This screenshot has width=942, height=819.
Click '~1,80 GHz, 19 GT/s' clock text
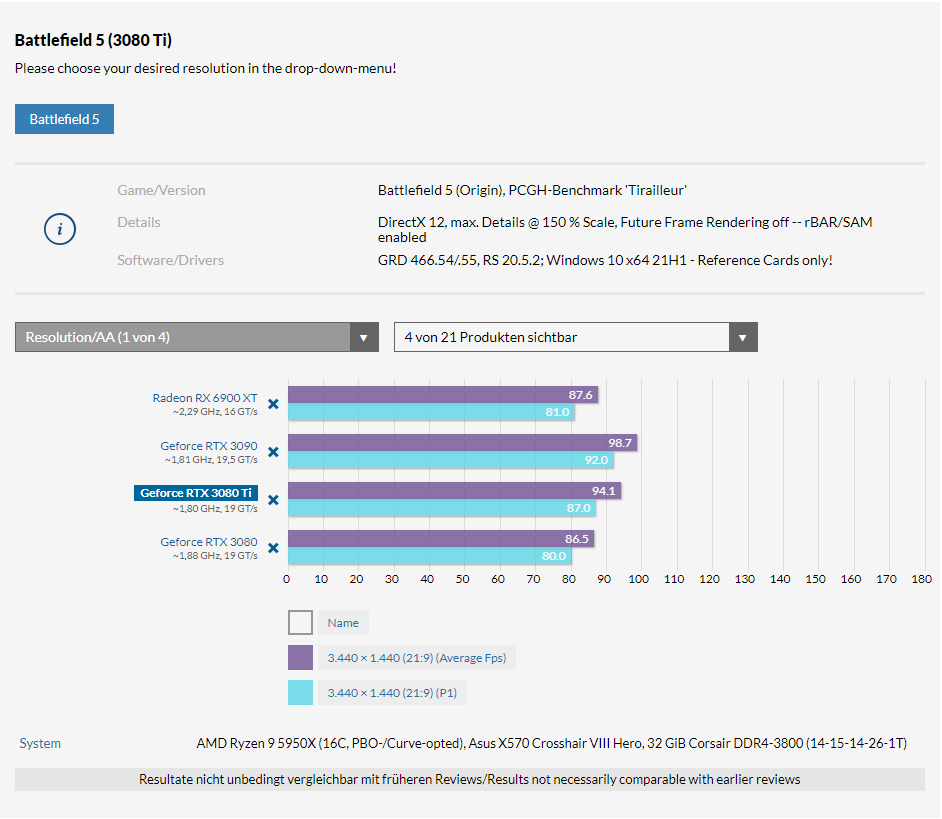(x=215, y=509)
